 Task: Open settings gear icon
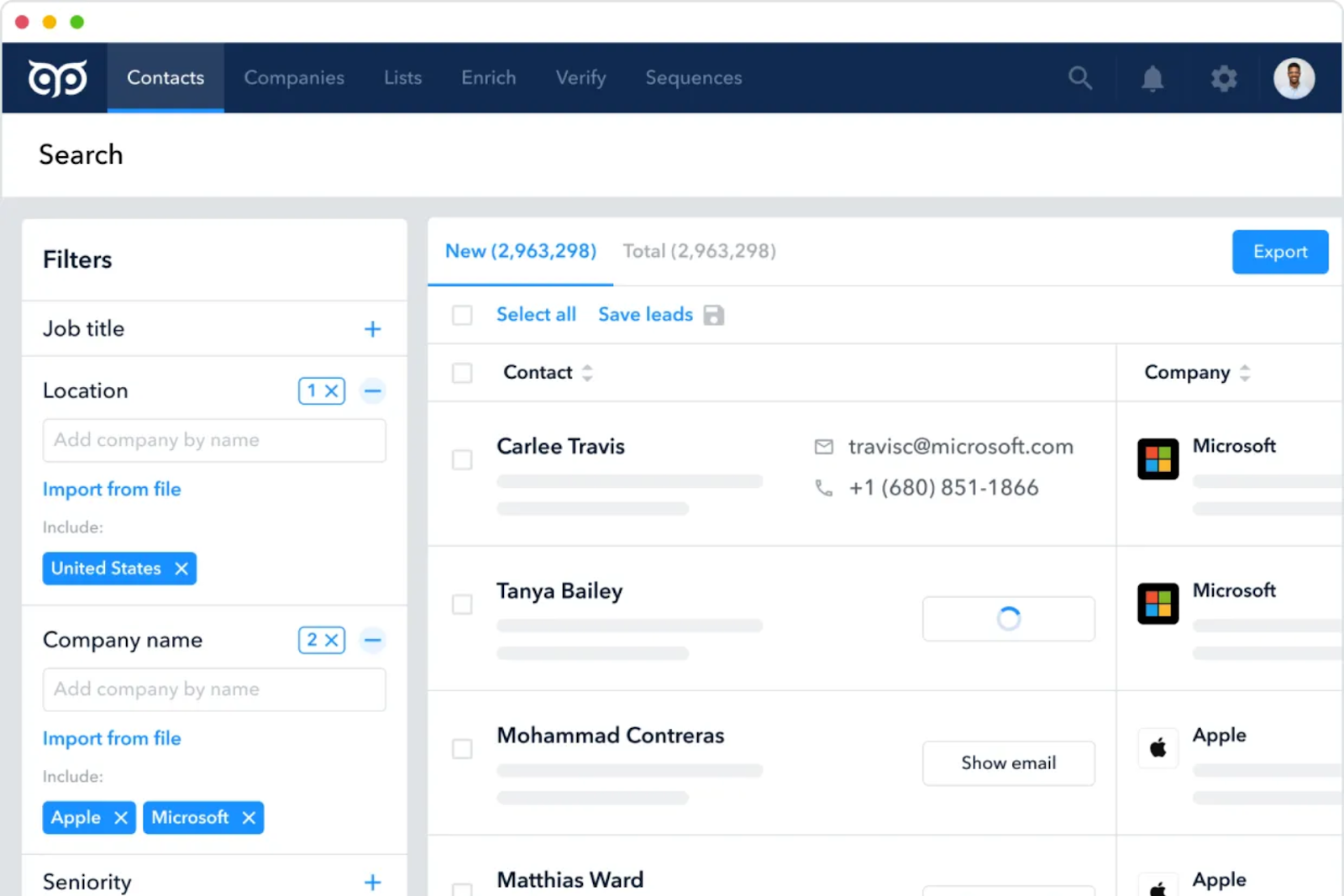1224,78
